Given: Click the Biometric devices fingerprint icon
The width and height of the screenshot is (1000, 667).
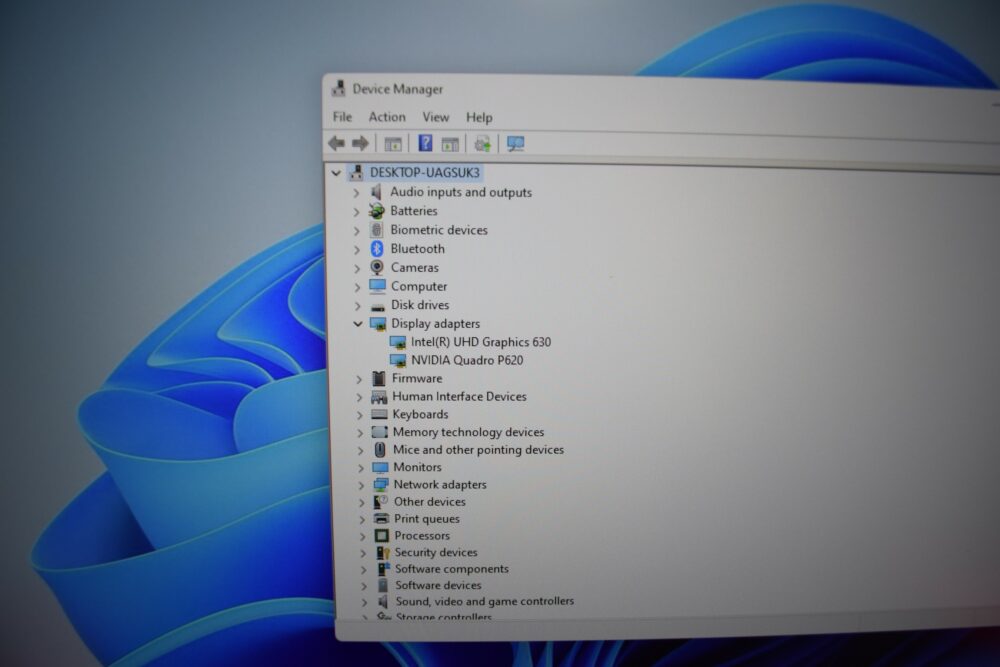Looking at the screenshot, I should 377,230.
